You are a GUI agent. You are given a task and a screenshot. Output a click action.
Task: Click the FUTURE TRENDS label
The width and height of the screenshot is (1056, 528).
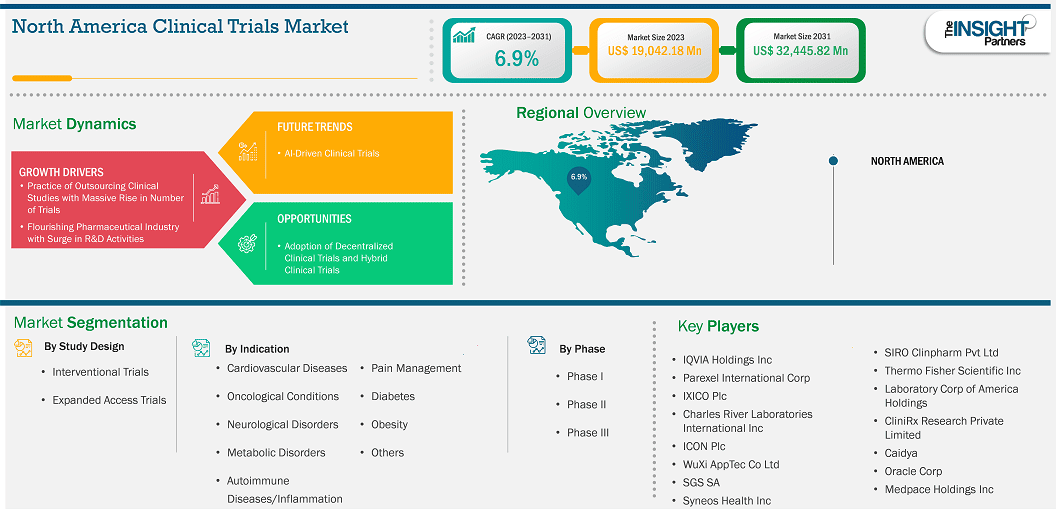pos(315,127)
